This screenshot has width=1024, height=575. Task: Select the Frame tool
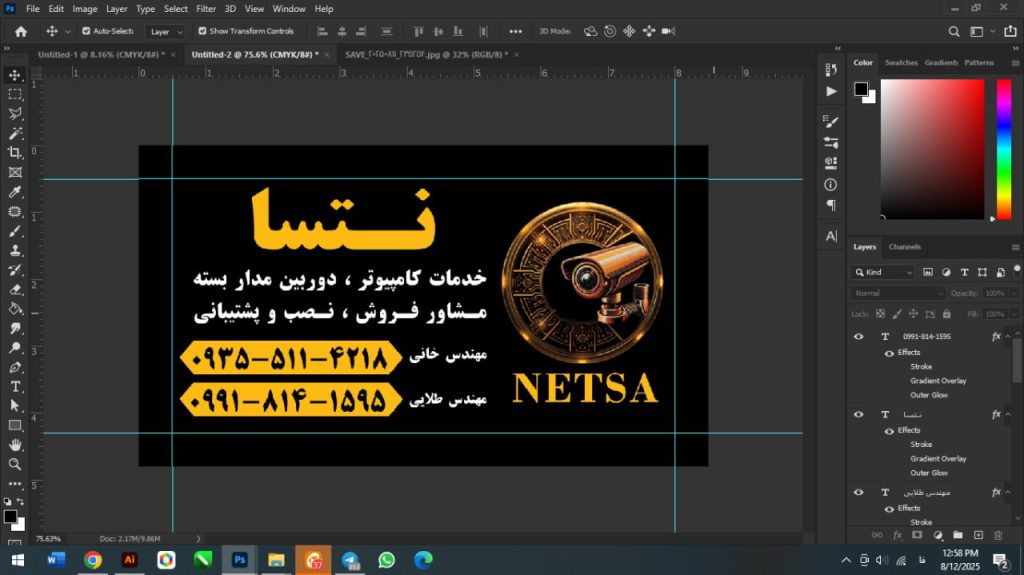[x=14, y=172]
